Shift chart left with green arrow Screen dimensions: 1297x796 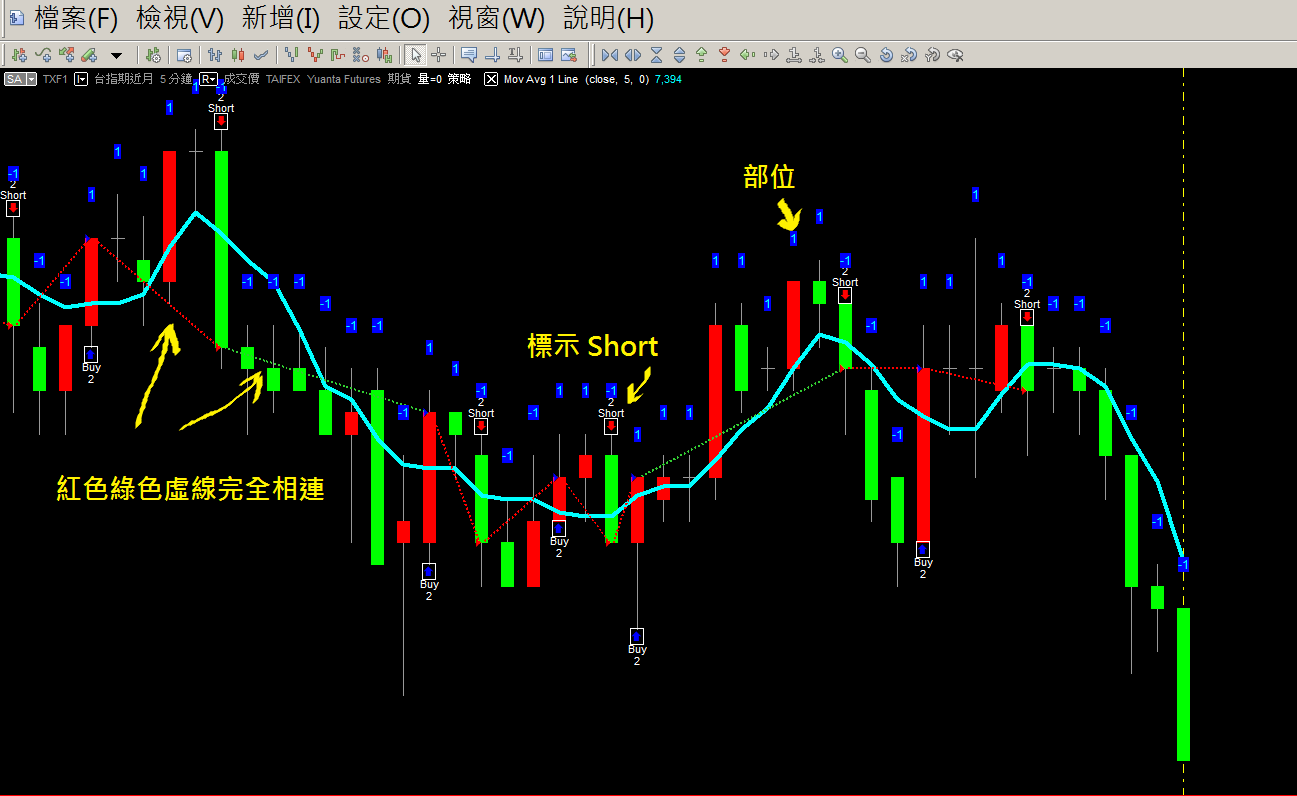747,55
